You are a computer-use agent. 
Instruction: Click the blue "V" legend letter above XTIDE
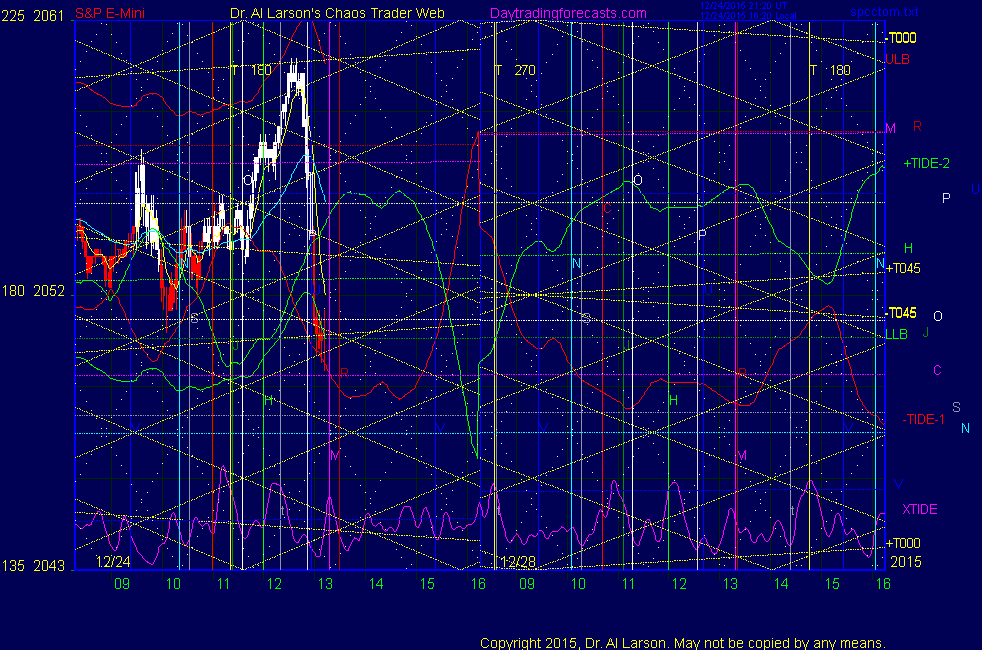tap(898, 484)
